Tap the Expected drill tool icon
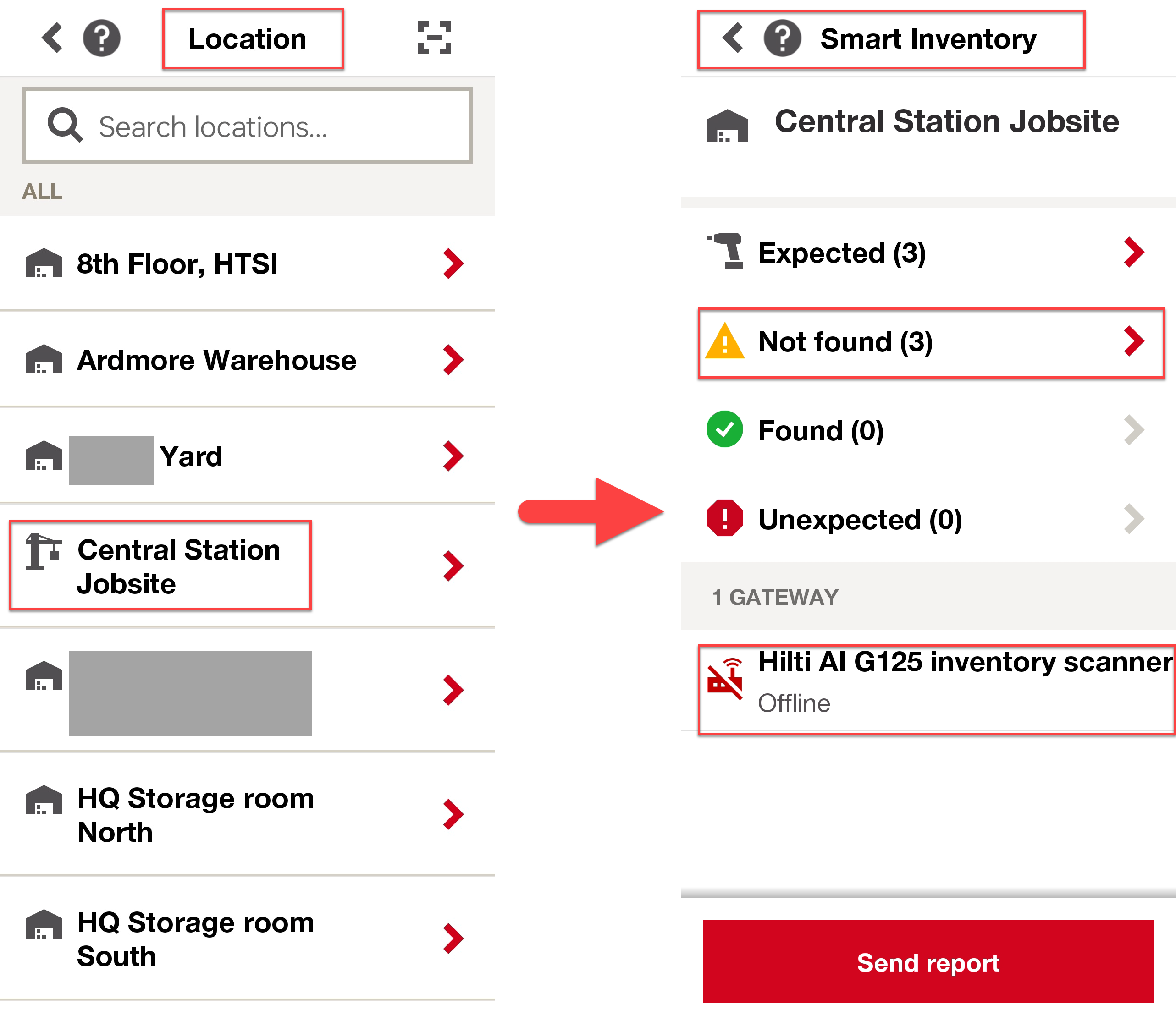 (x=725, y=251)
